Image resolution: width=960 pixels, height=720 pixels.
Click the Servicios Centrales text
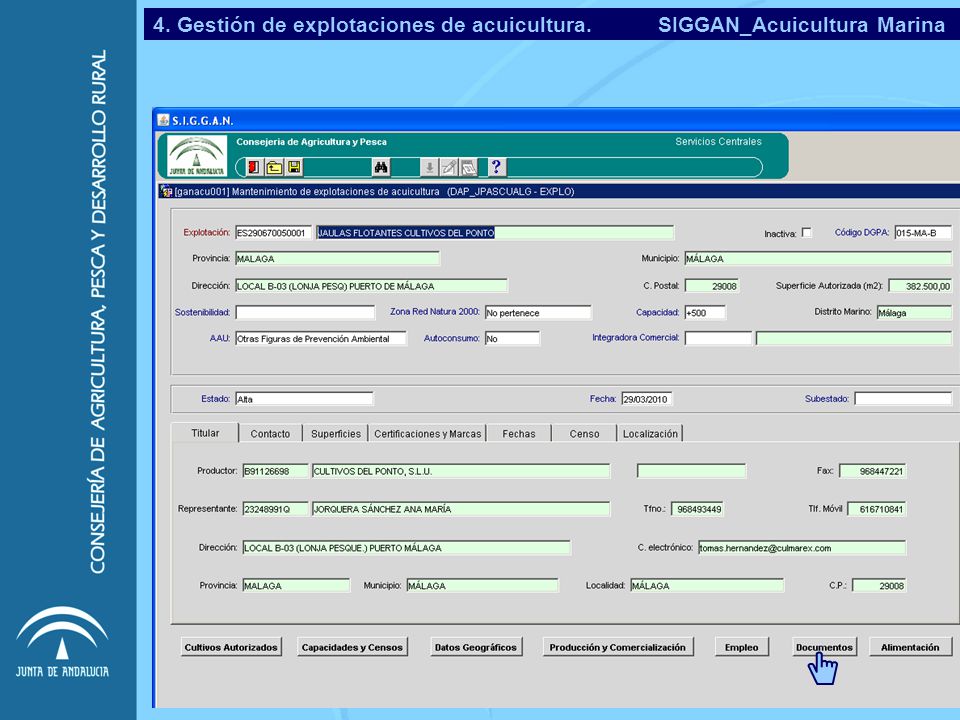point(718,141)
